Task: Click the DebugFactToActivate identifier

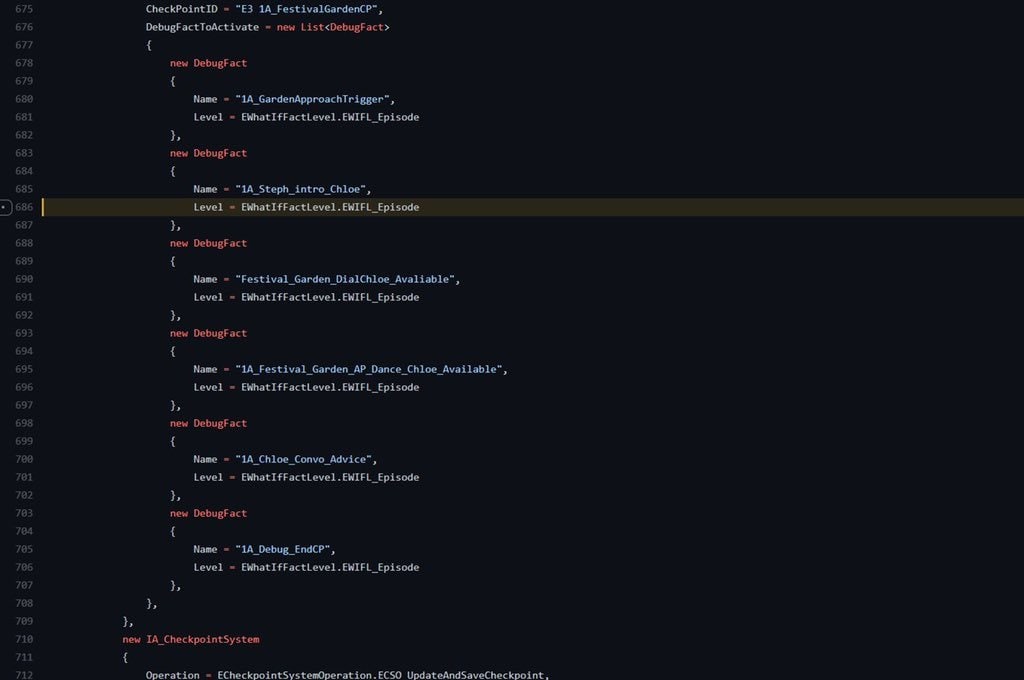Action: [202, 27]
